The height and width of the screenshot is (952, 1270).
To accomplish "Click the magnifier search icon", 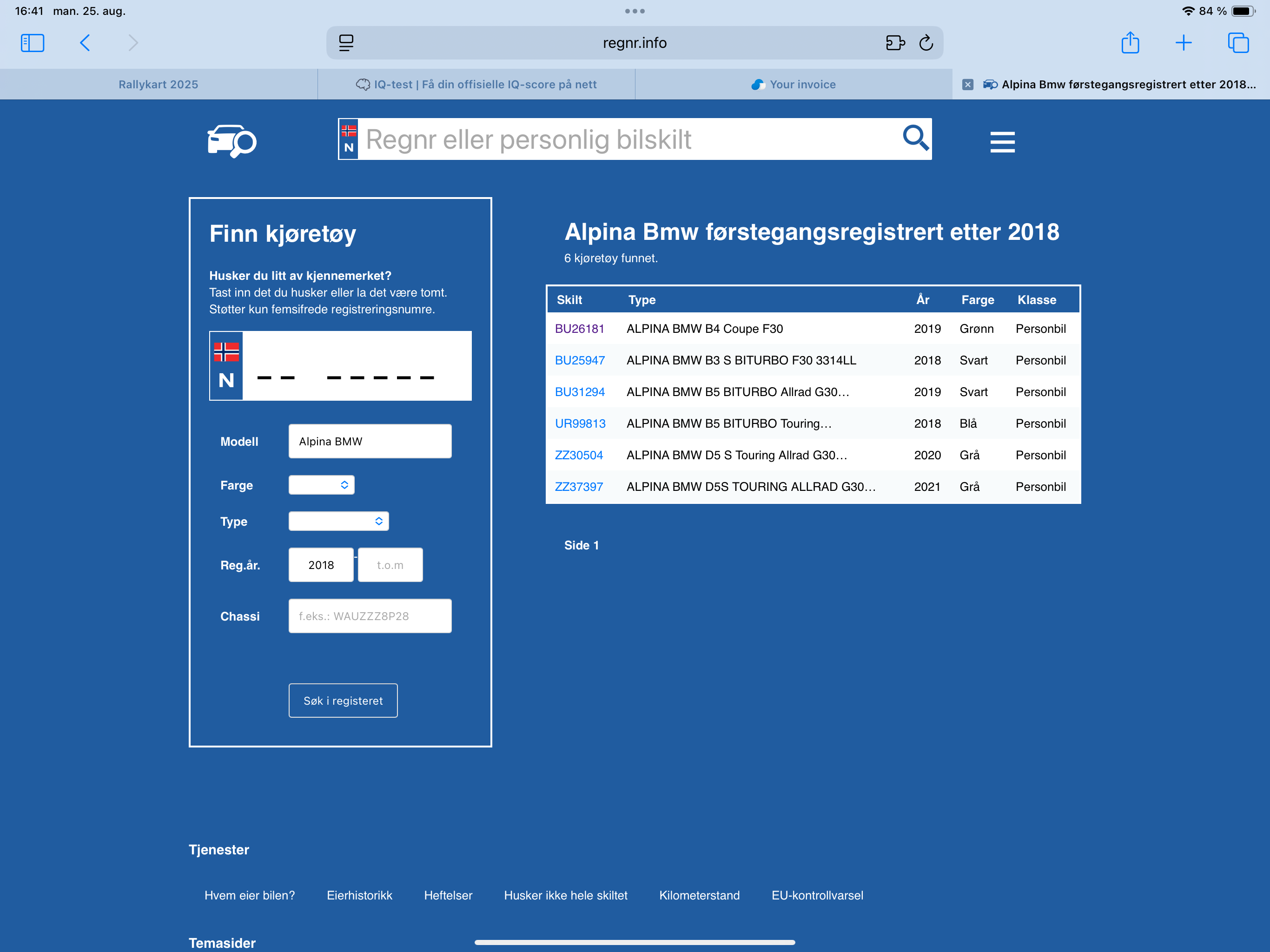I will pyautogui.click(x=915, y=139).
